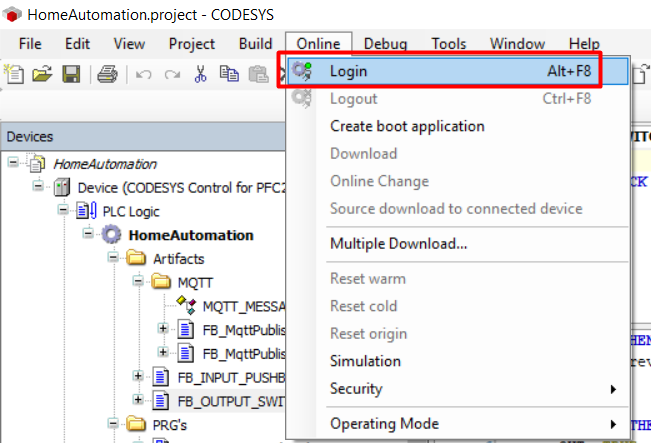Click the HomeAutomation project root icon
Image resolution: width=651 pixels, height=443 pixels.
pos(37,164)
